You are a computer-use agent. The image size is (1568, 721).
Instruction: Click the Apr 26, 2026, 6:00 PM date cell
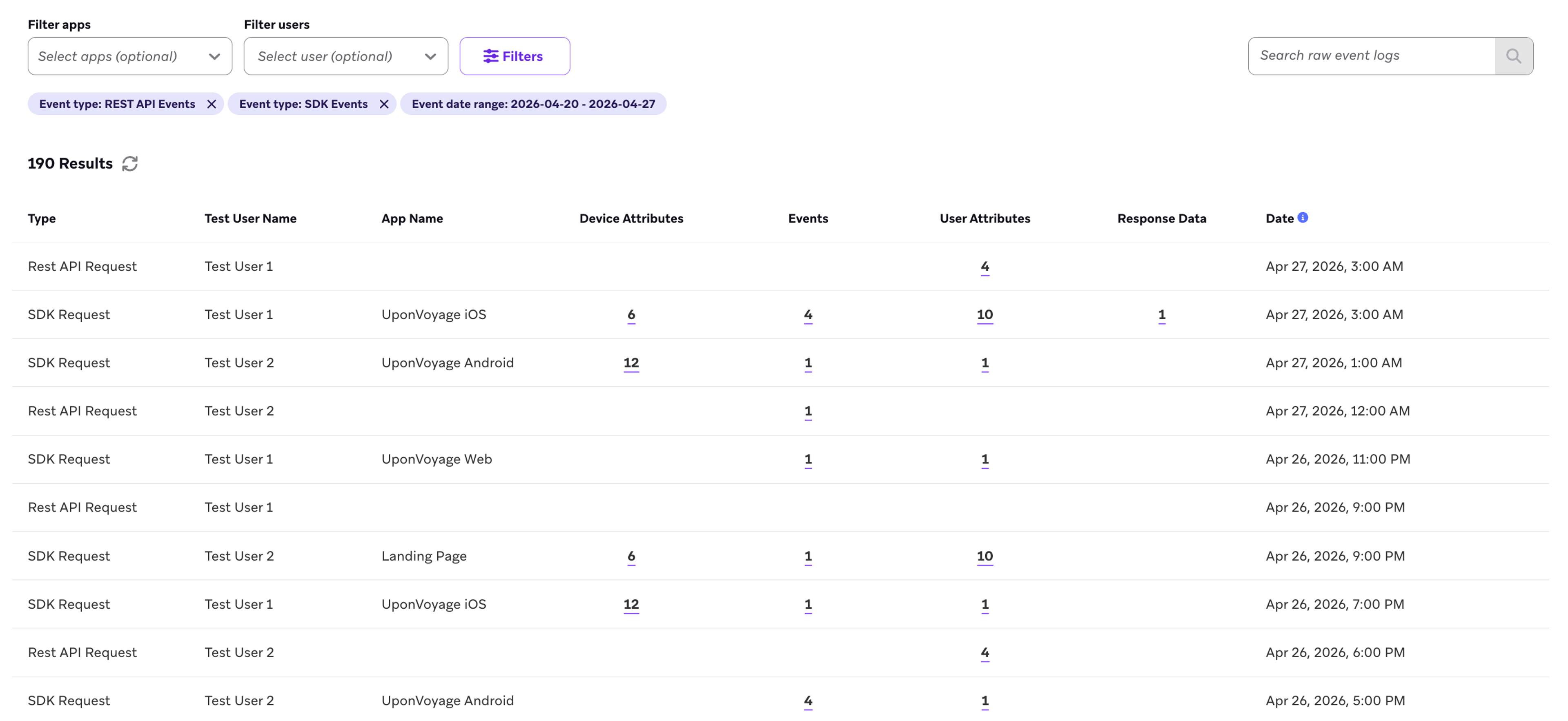pyautogui.click(x=1336, y=652)
